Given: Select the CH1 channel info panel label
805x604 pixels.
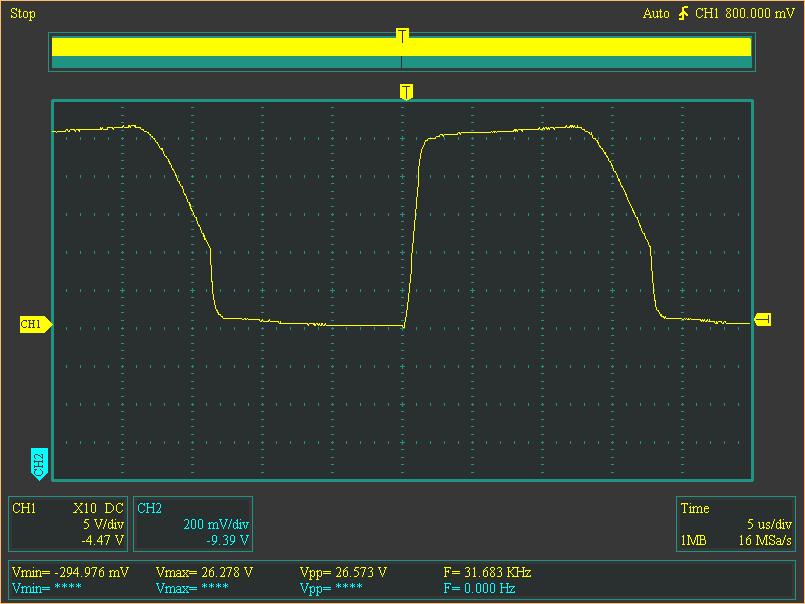Looking at the screenshot, I should pos(24,509).
